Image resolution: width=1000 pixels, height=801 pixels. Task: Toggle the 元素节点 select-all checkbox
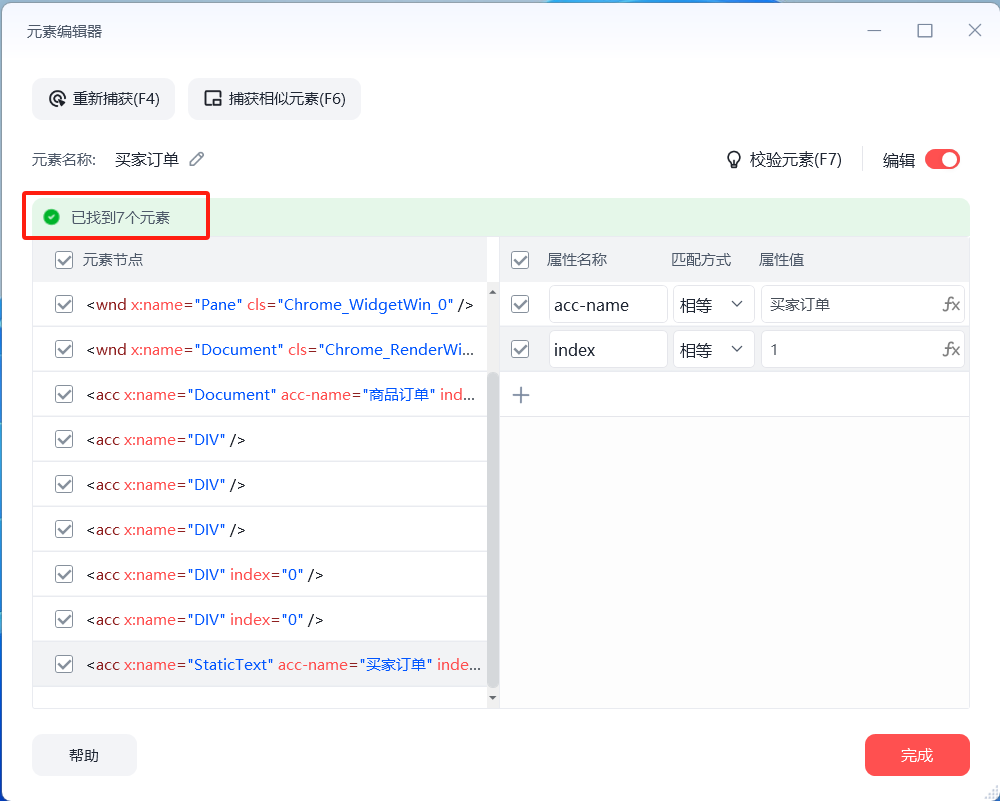pyautogui.click(x=64, y=260)
